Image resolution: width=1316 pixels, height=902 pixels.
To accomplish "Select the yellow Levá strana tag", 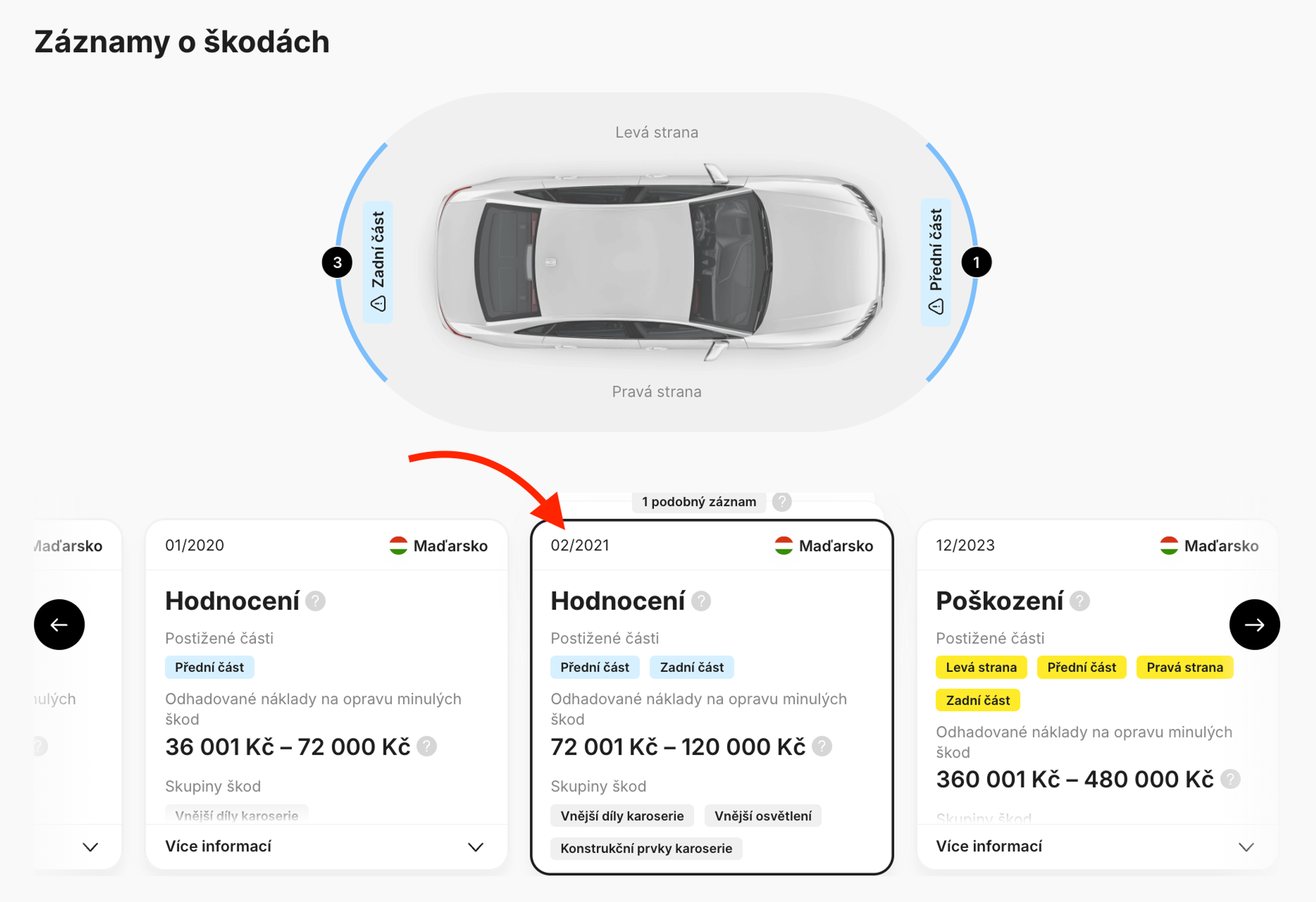I will pyautogui.click(x=981, y=667).
